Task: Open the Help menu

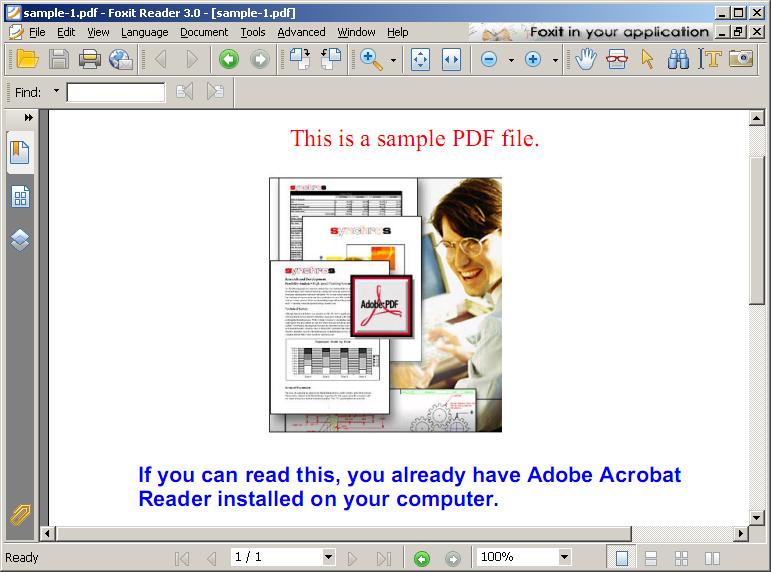Action: click(x=397, y=32)
